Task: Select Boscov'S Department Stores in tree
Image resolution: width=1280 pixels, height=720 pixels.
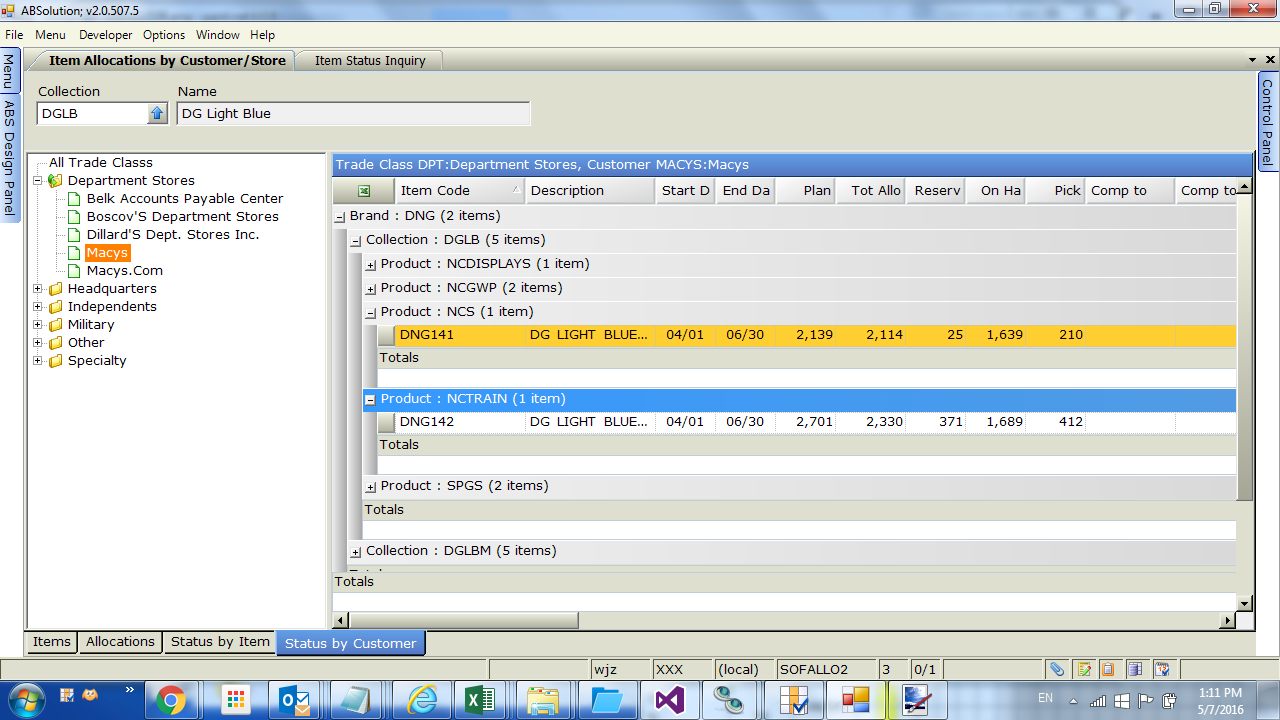Action: click(x=183, y=217)
